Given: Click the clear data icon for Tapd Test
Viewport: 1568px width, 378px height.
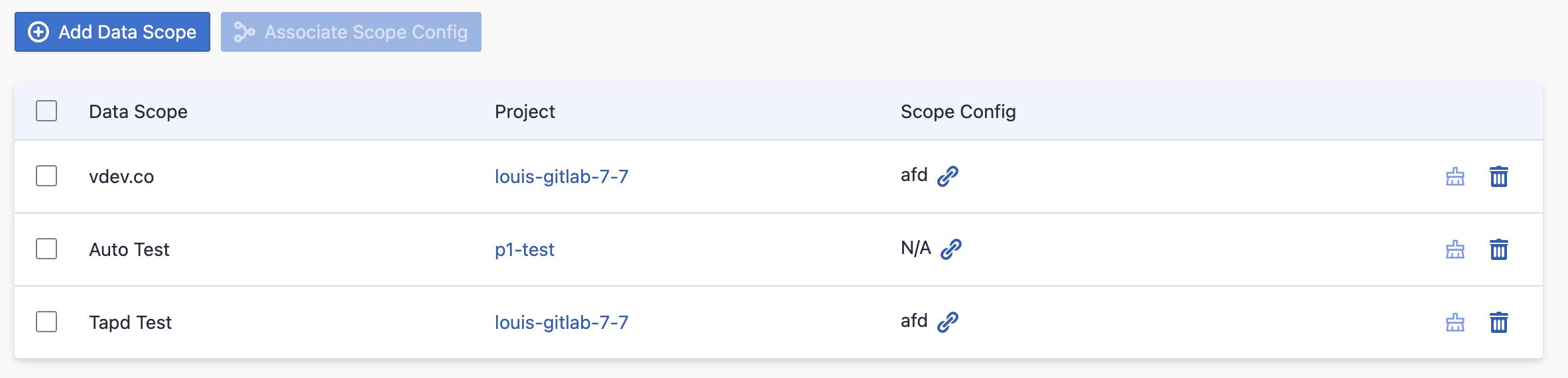Looking at the screenshot, I should coord(1455,322).
